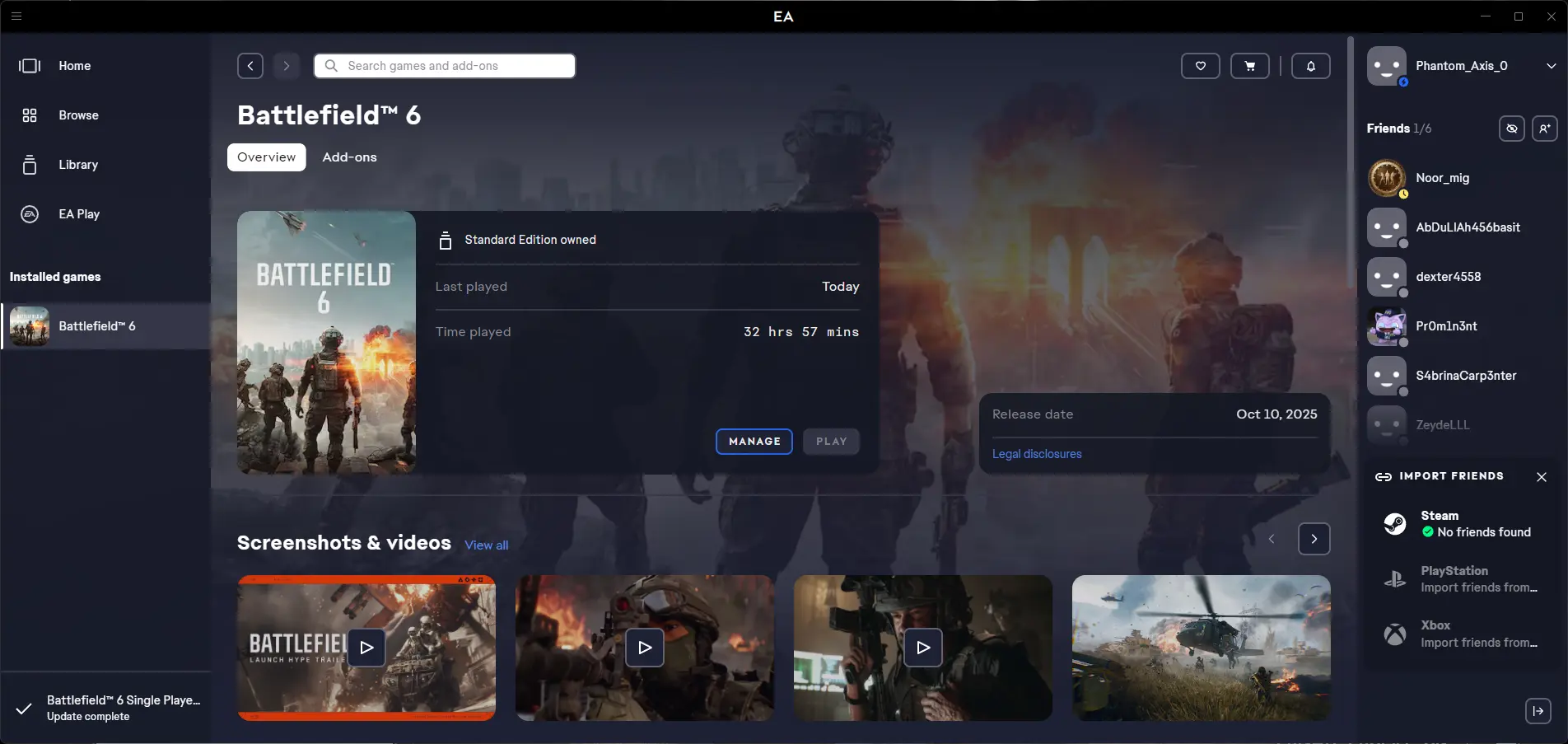
Task: Switch to the Add-ons tab
Action: (349, 157)
